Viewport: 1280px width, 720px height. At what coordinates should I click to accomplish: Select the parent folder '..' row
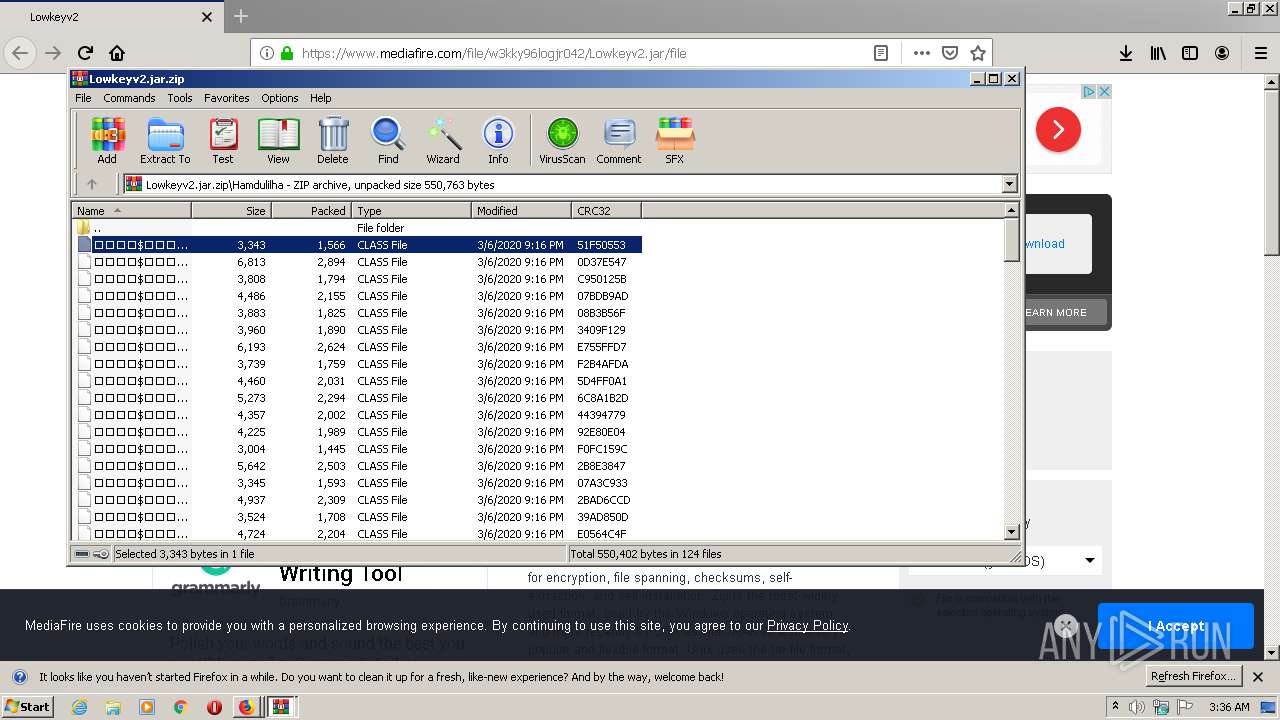coord(358,228)
